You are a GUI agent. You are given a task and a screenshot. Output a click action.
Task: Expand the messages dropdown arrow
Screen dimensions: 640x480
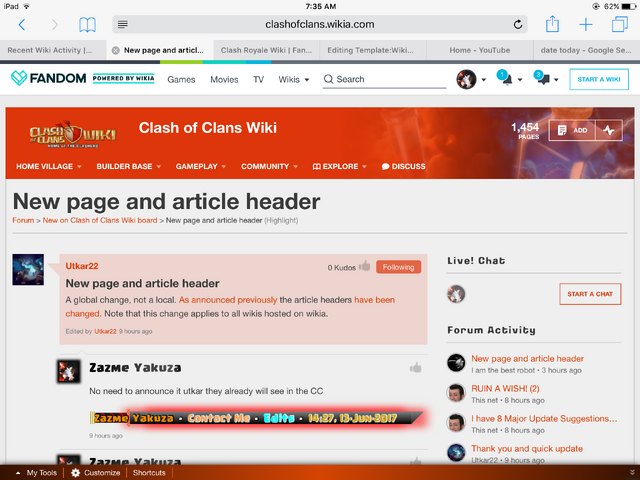click(556, 80)
